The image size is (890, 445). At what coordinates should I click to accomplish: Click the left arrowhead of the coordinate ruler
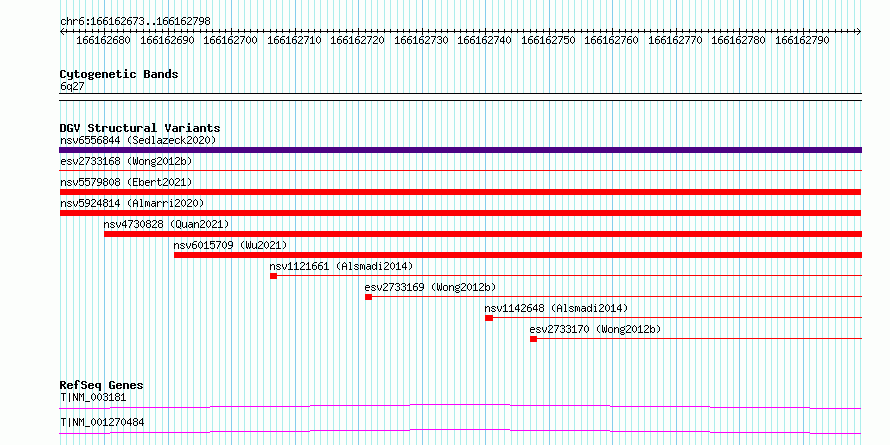(x=62, y=31)
